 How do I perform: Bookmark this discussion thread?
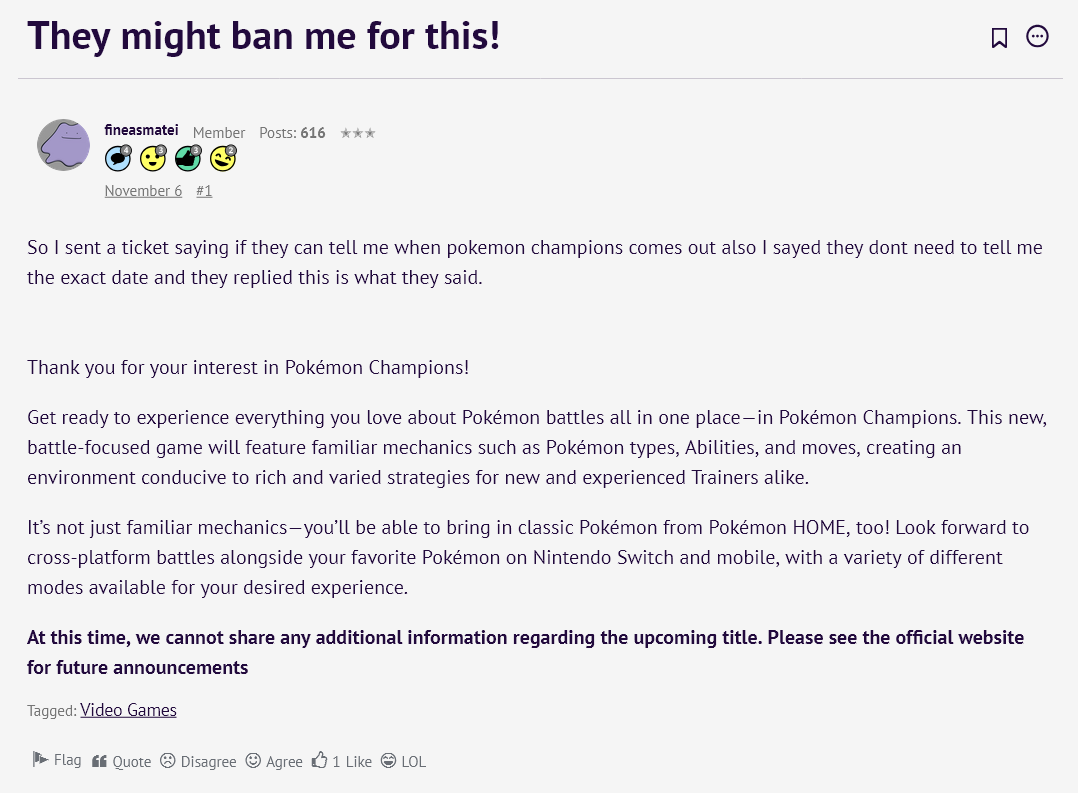999,38
